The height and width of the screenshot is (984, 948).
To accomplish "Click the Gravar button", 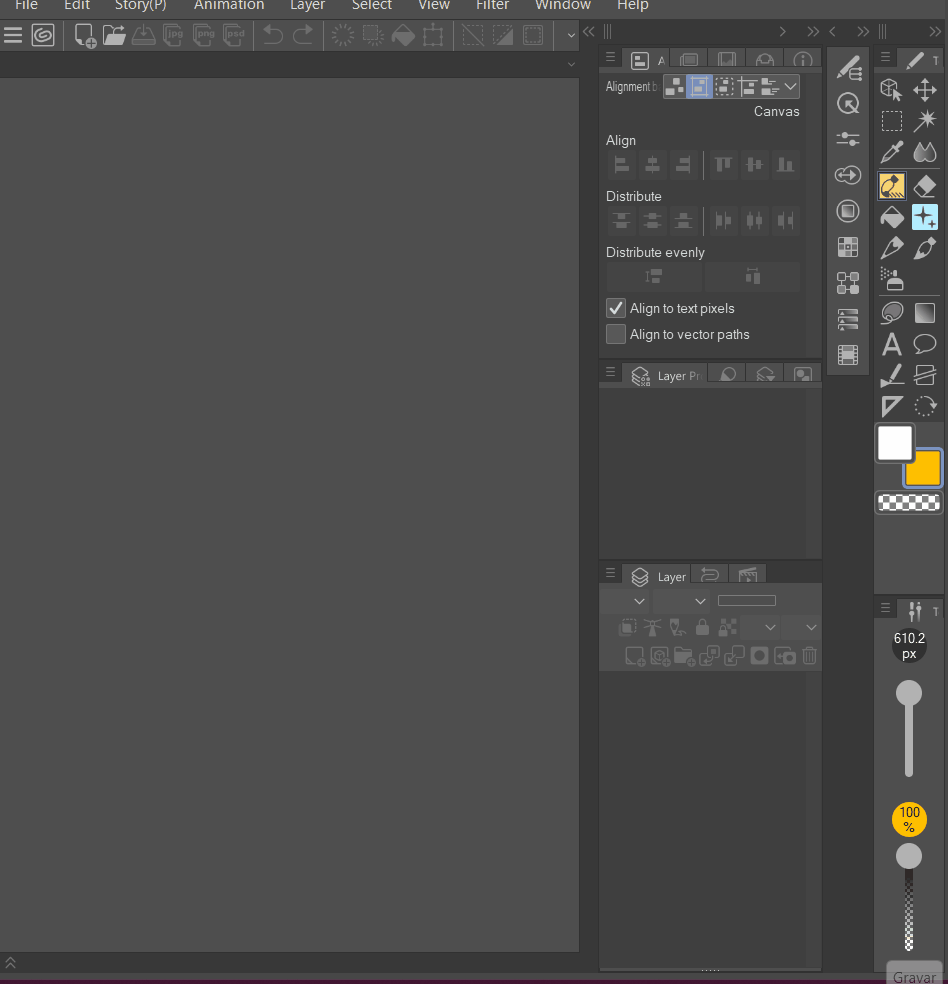I will tap(914, 975).
